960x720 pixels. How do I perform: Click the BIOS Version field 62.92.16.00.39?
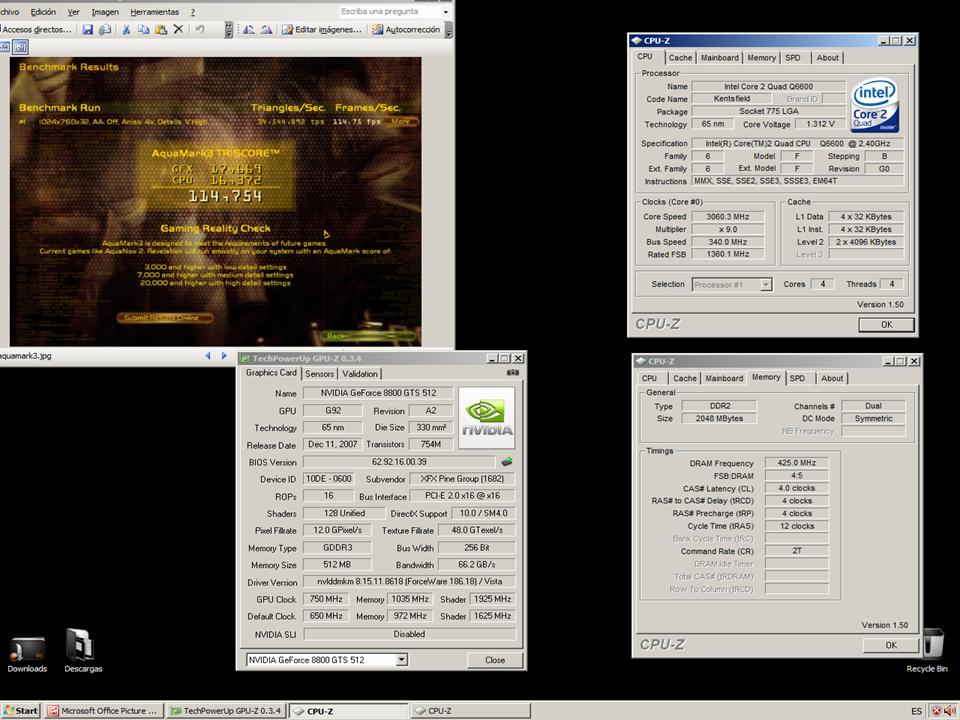(399, 462)
